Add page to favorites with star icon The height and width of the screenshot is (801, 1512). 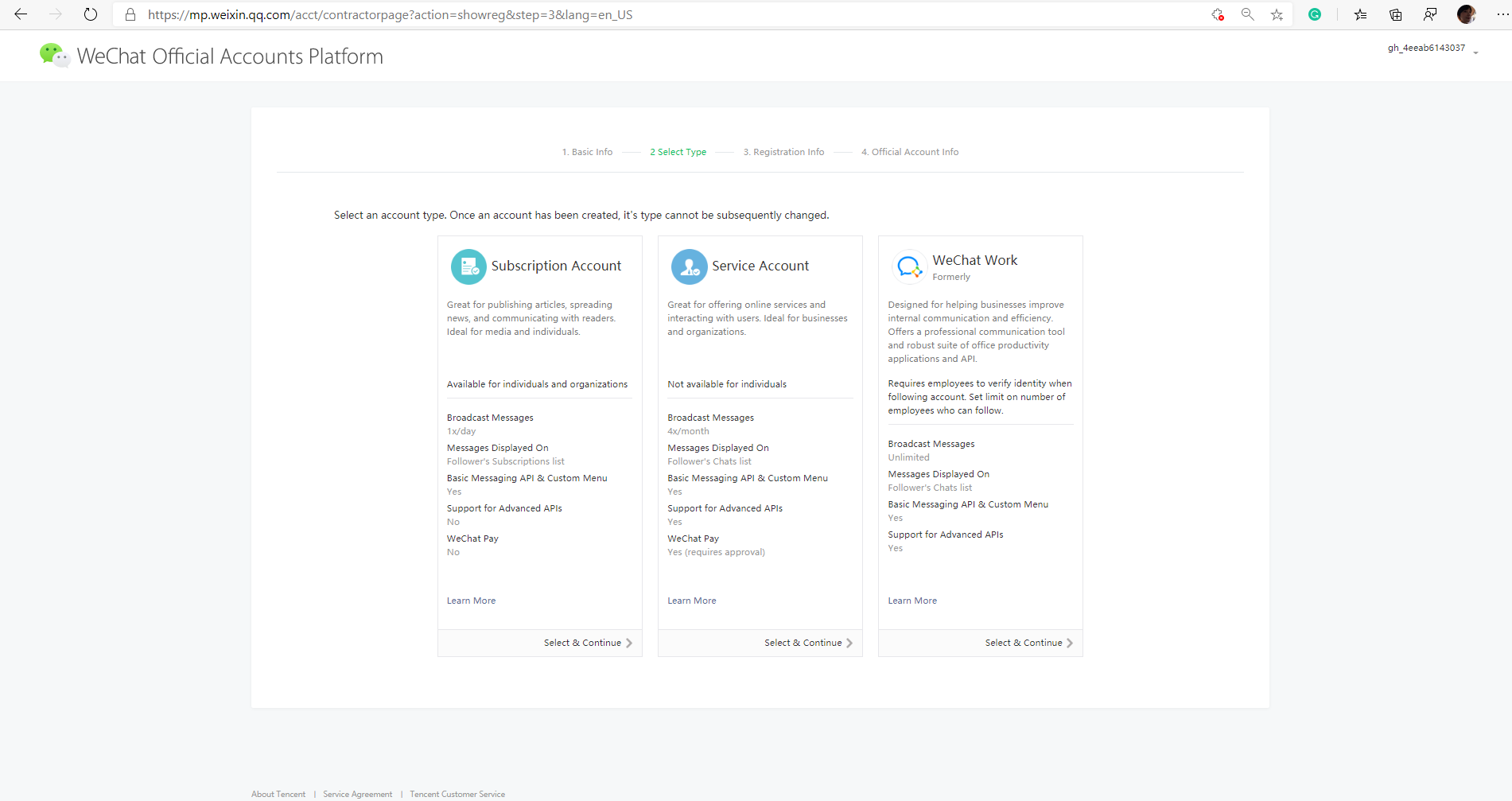pyautogui.click(x=1277, y=14)
